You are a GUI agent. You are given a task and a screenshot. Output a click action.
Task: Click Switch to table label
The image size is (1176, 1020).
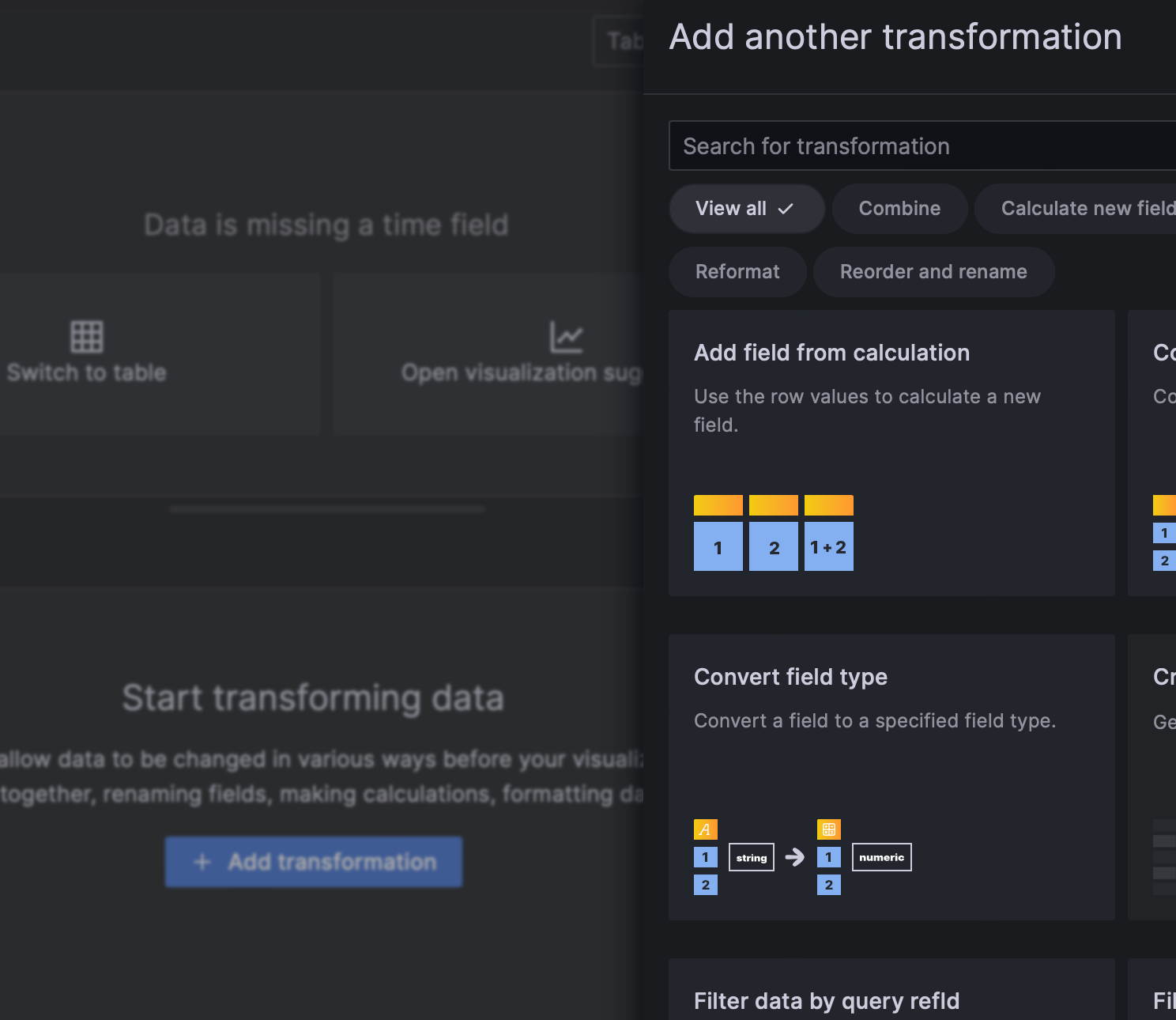coord(87,372)
